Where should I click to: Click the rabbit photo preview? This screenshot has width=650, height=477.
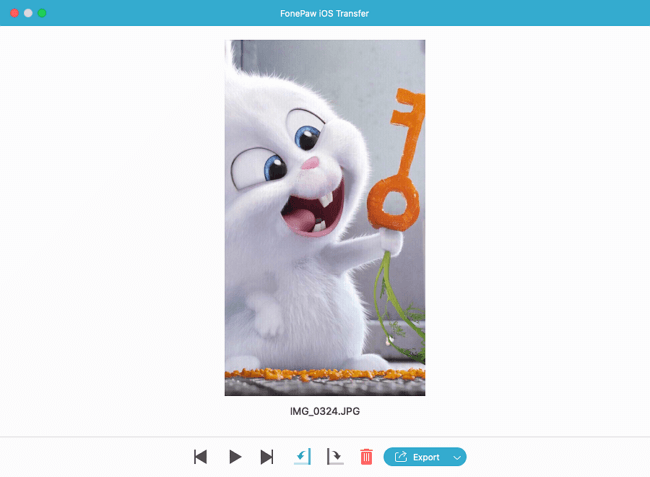pyautogui.click(x=325, y=218)
